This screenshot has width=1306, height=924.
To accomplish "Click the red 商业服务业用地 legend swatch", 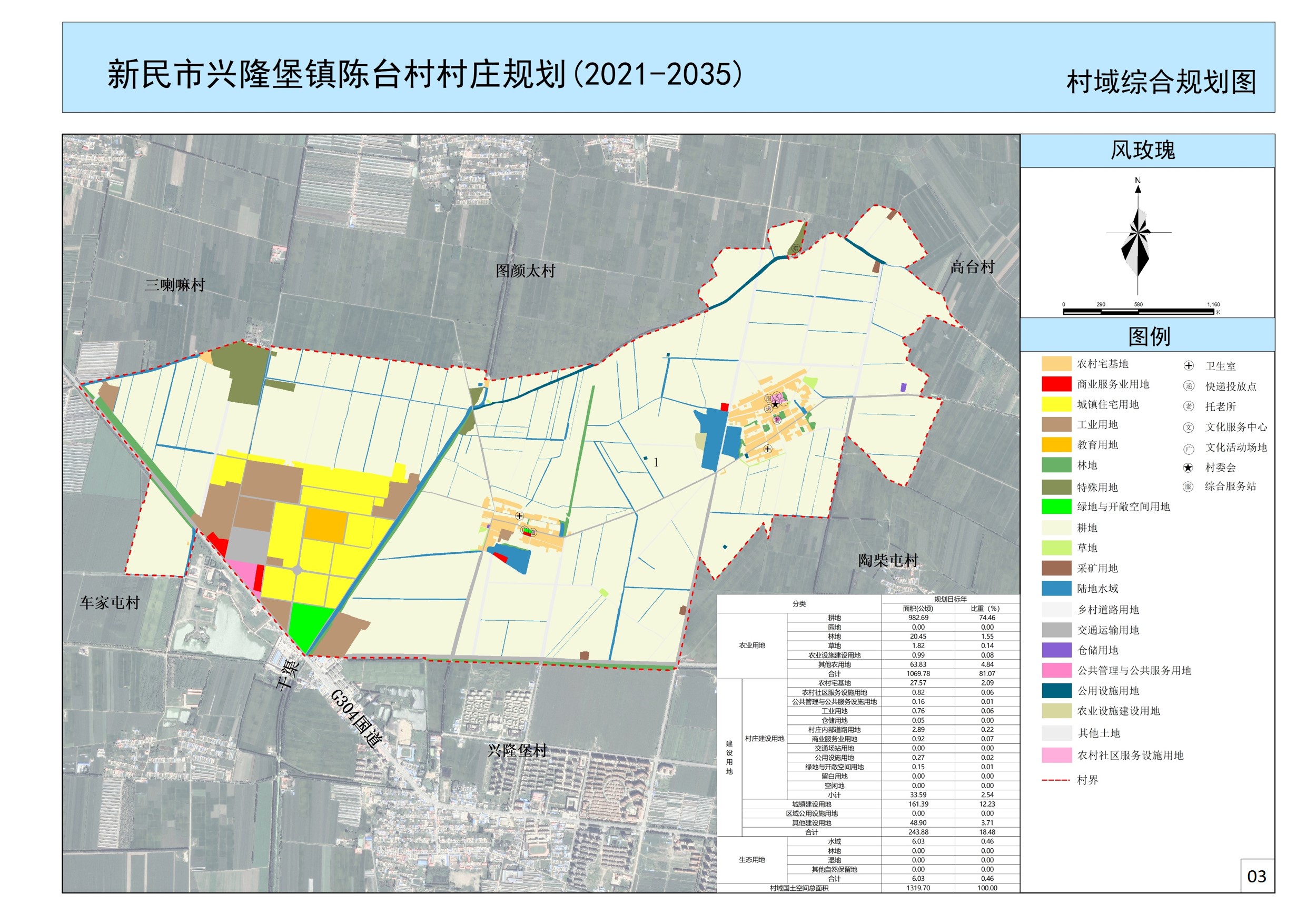I will [1056, 384].
